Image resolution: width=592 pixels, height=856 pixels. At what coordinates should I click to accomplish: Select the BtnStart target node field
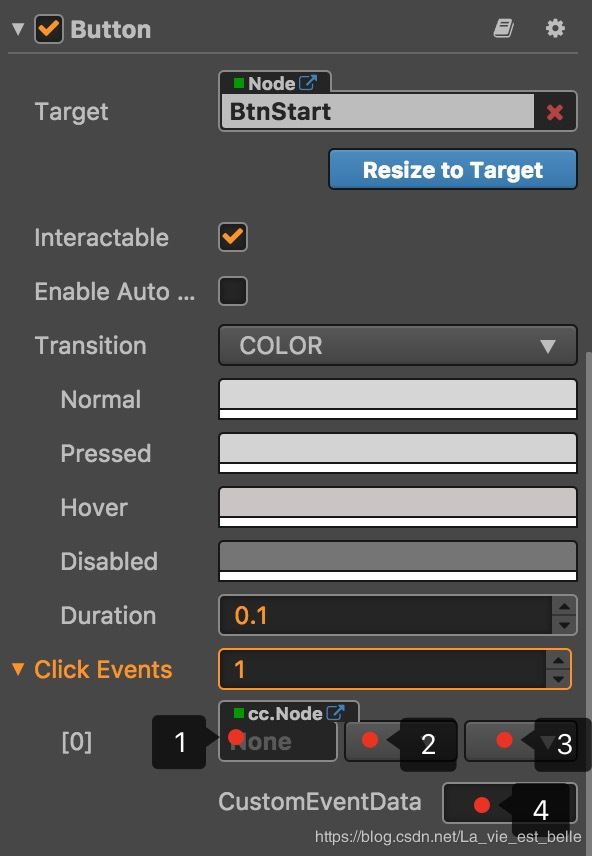coord(377,111)
